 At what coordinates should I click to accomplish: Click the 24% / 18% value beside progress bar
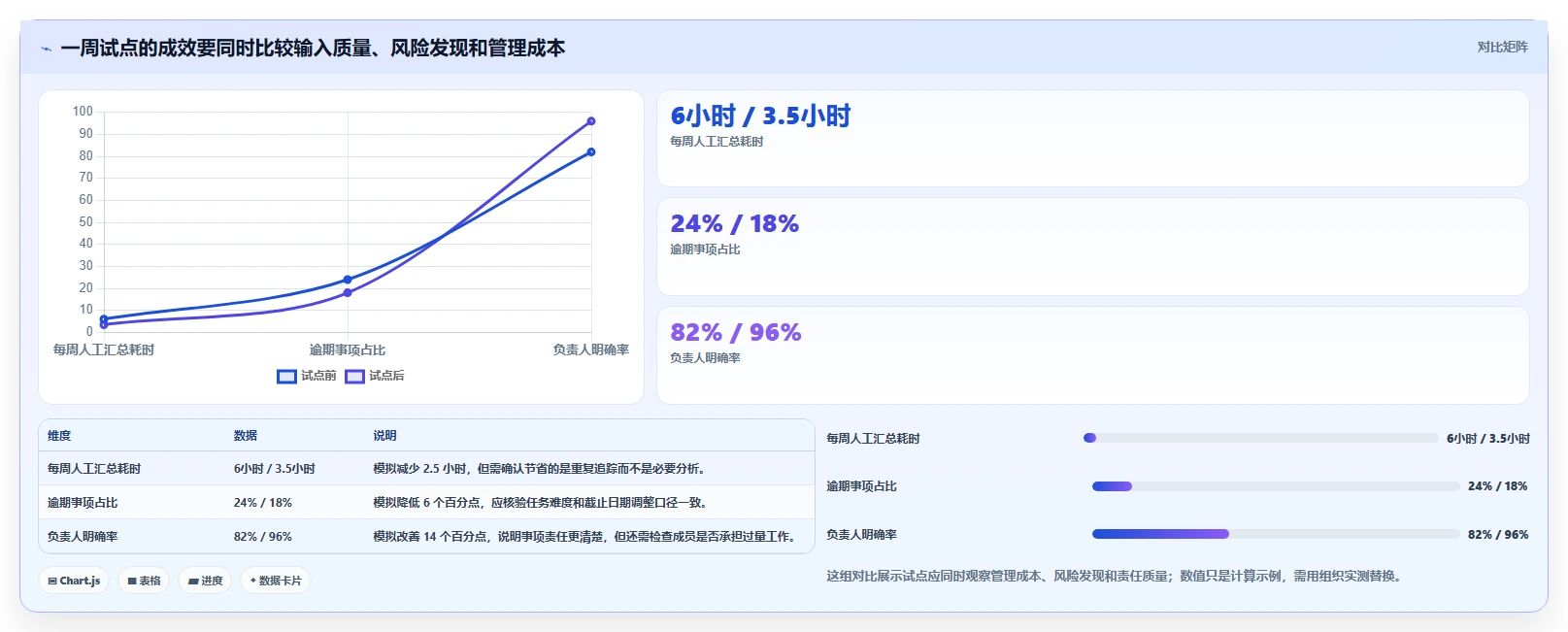coord(1498,486)
